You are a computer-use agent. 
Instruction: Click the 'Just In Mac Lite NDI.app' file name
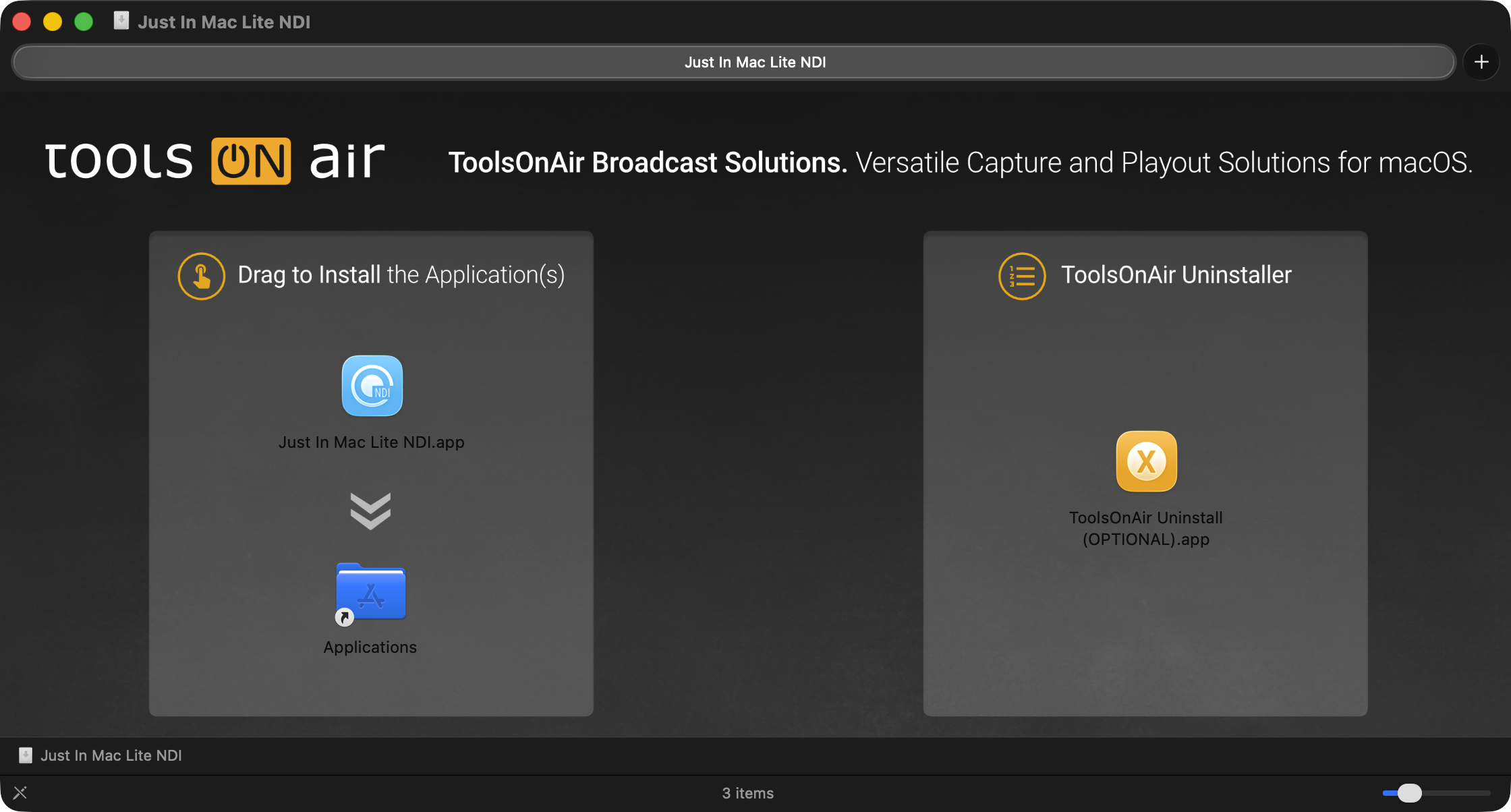pyautogui.click(x=372, y=442)
